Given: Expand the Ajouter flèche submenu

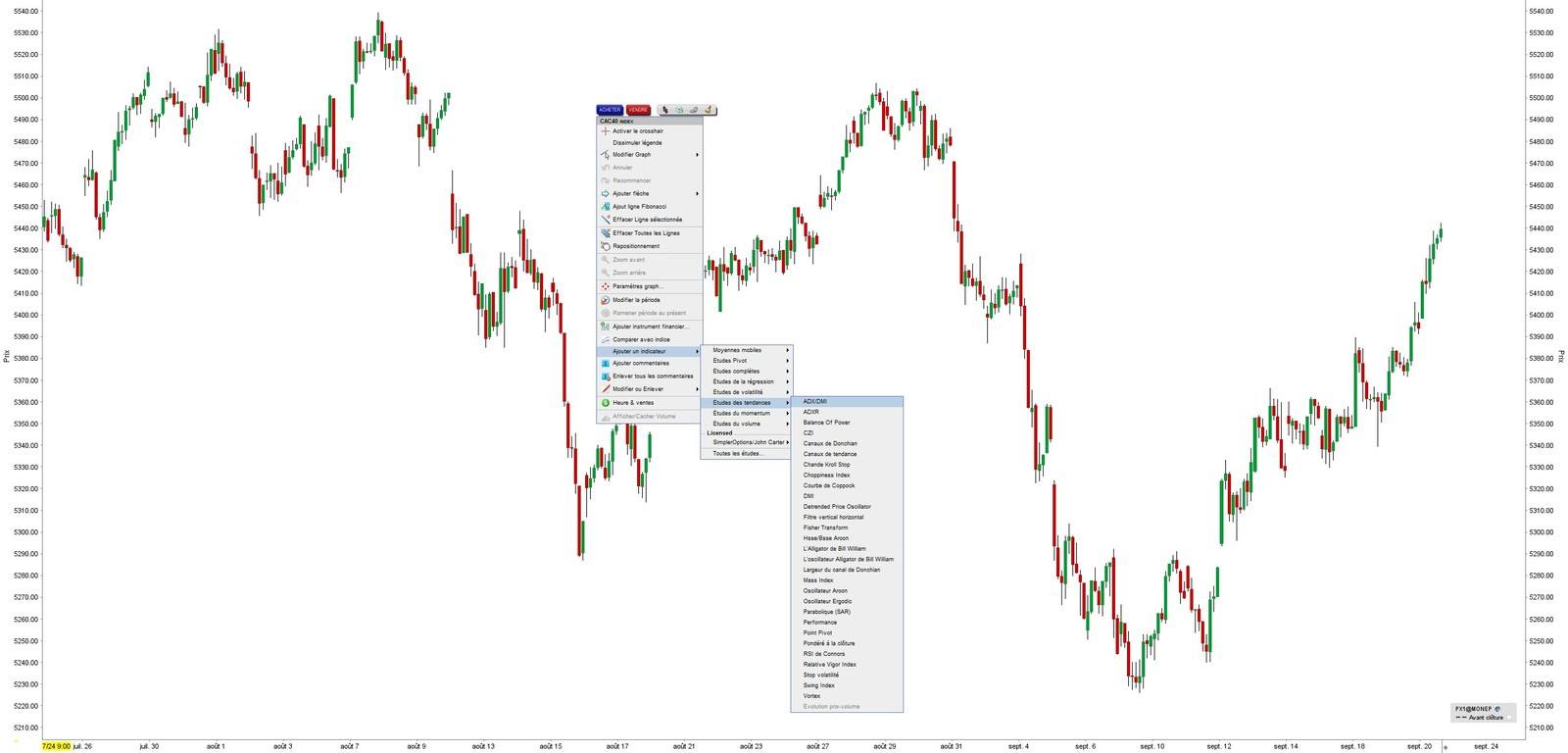Looking at the screenshot, I should [x=650, y=194].
